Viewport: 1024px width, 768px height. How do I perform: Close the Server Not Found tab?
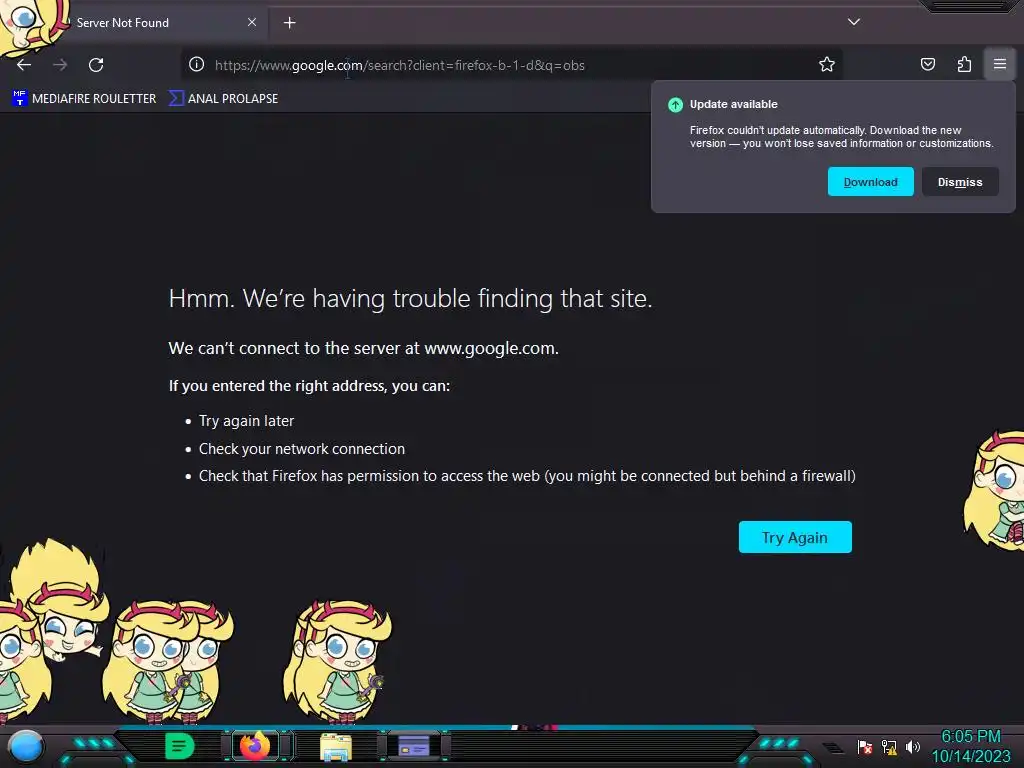click(252, 22)
